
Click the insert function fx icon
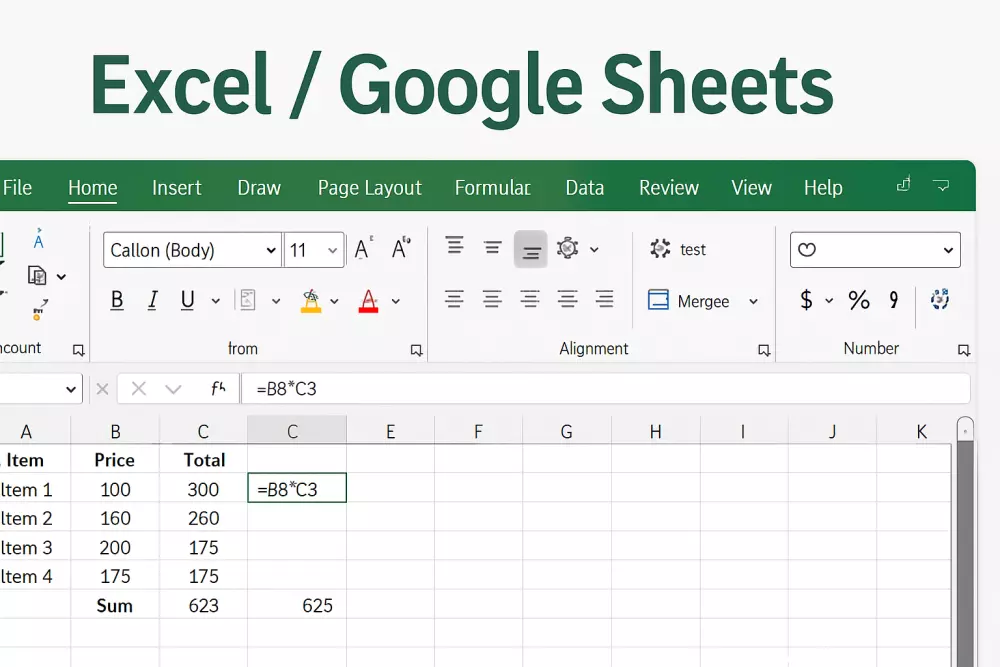pyautogui.click(x=218, y=388)
